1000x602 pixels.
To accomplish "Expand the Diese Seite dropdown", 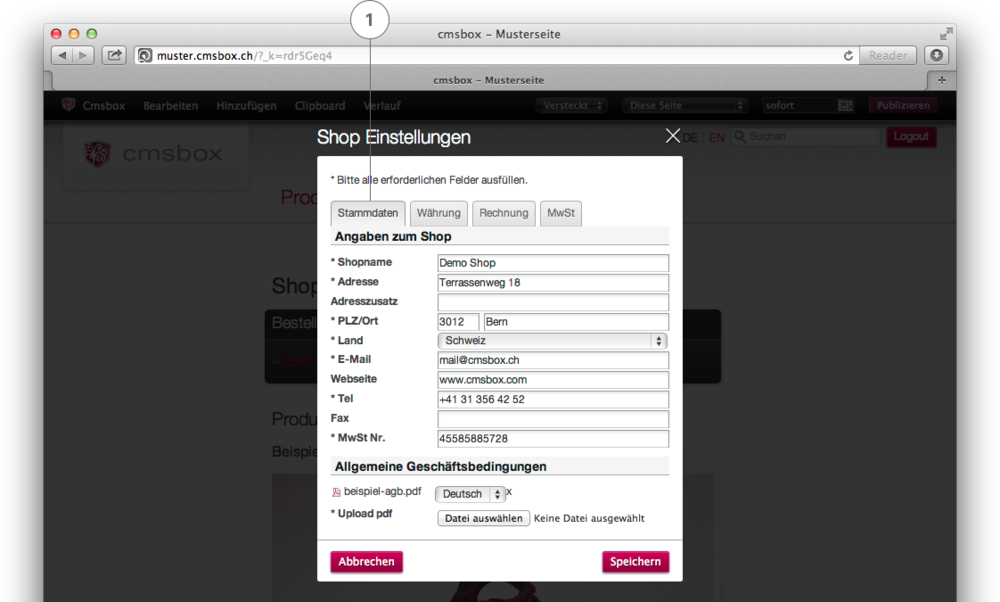I will 685,106.
